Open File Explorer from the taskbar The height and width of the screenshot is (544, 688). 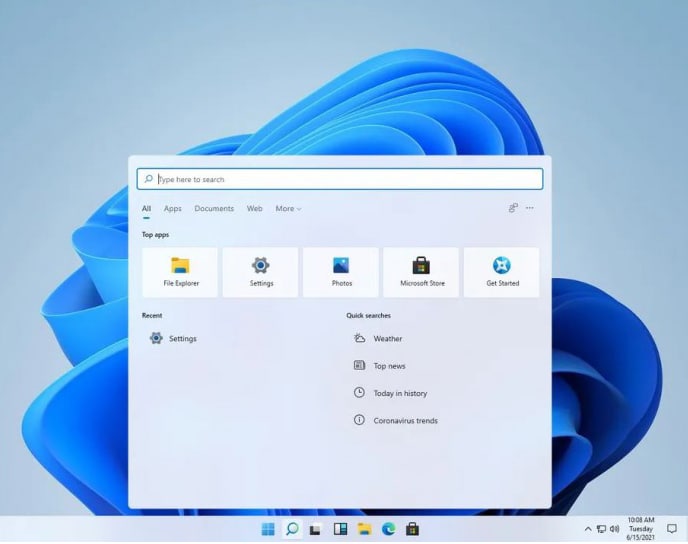click(x=364, y=530)
